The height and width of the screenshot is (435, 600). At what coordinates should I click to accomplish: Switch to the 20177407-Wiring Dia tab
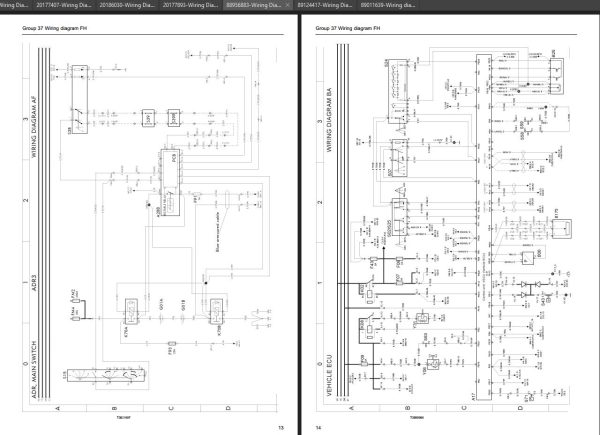point(64,5)
